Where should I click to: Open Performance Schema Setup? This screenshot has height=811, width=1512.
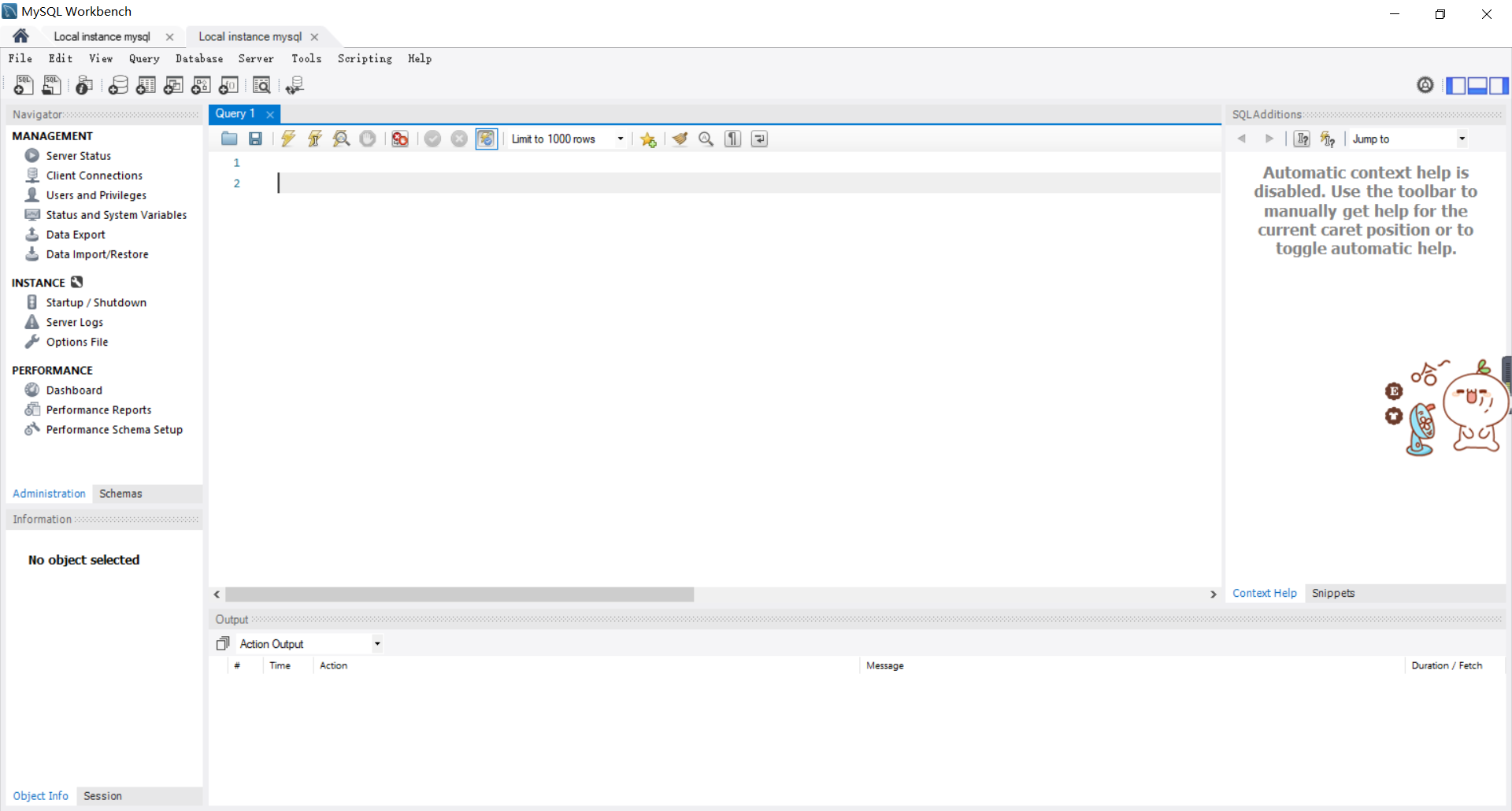114,430
